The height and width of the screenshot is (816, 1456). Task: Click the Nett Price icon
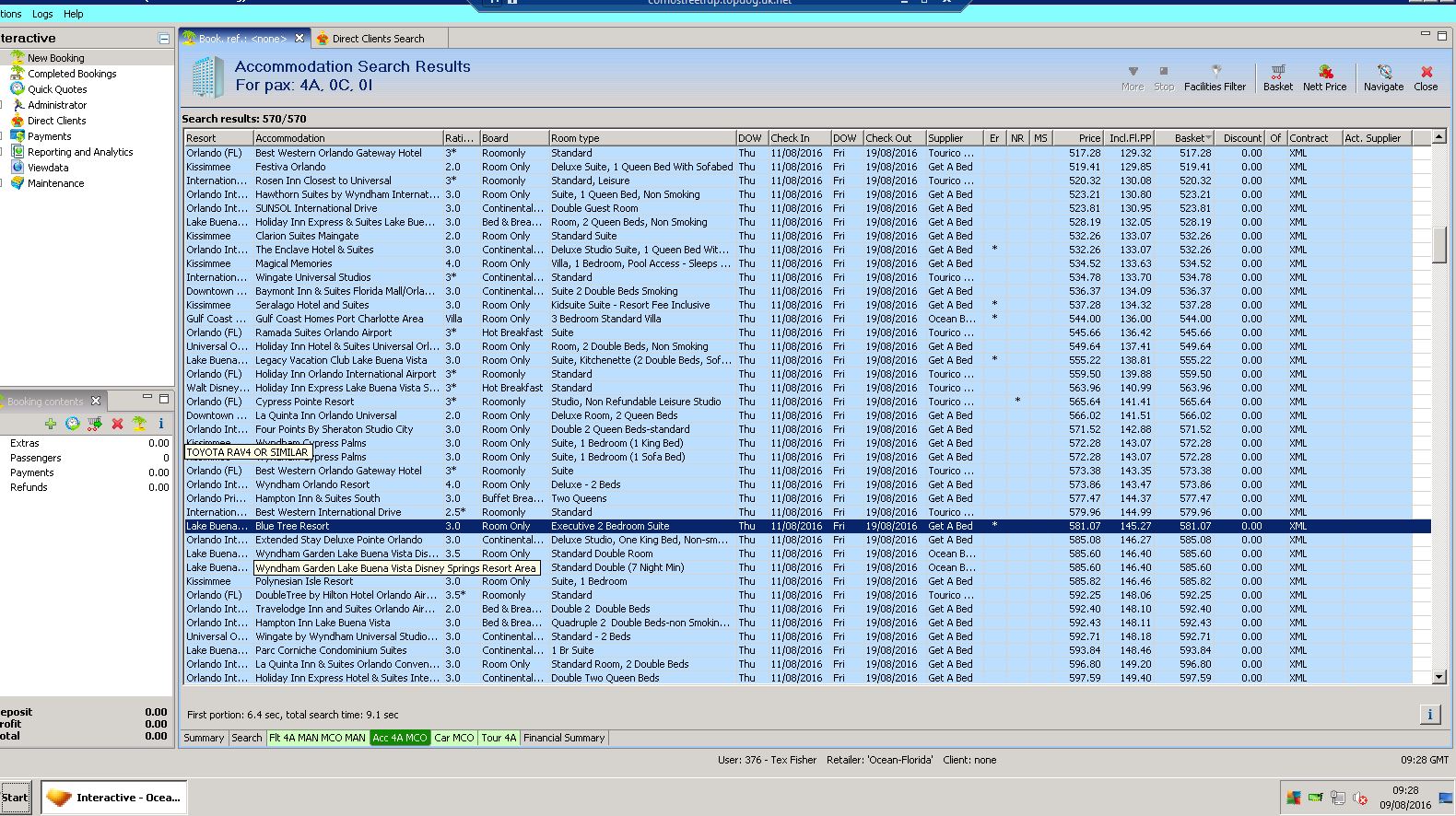click(1324, 77)
